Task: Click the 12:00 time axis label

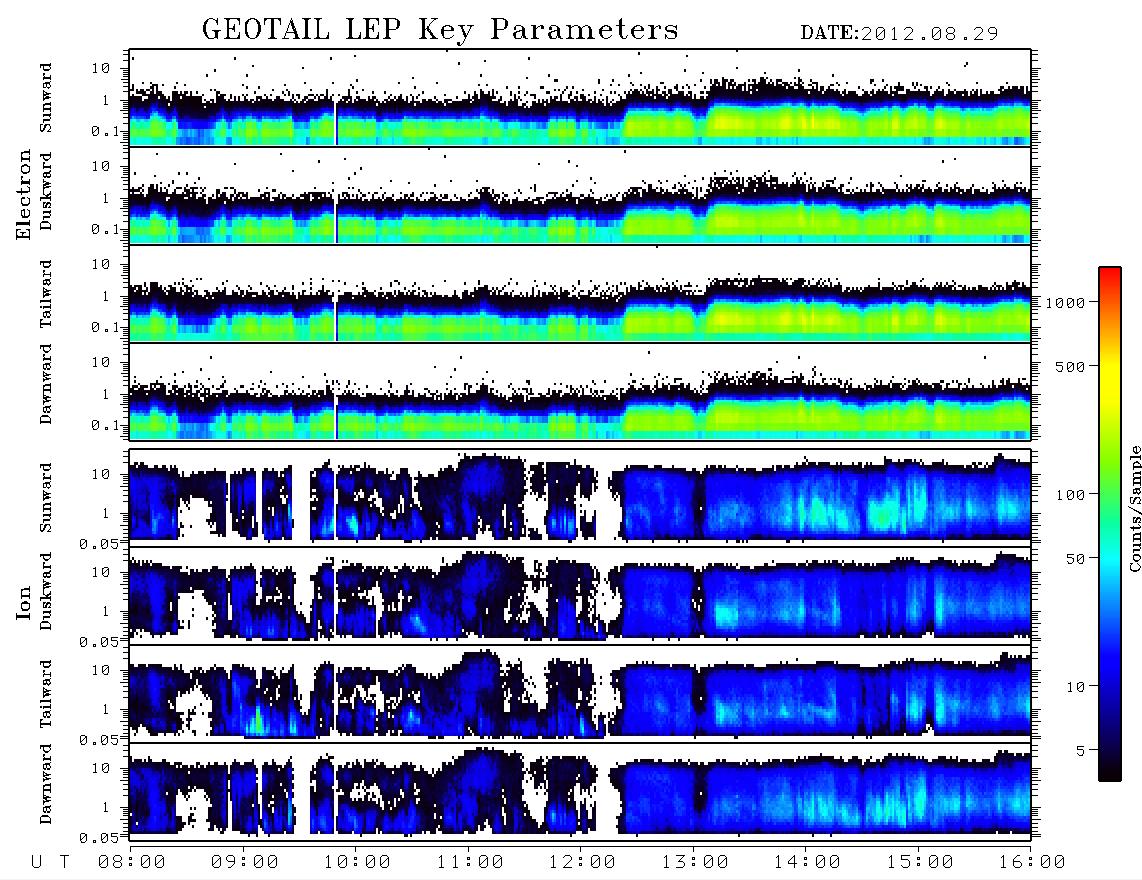Action: tap(582, 862)
